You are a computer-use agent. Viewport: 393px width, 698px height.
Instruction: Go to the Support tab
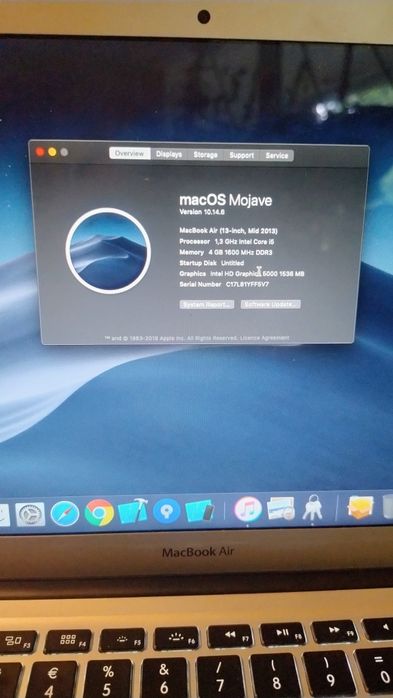tap(241, 155)
